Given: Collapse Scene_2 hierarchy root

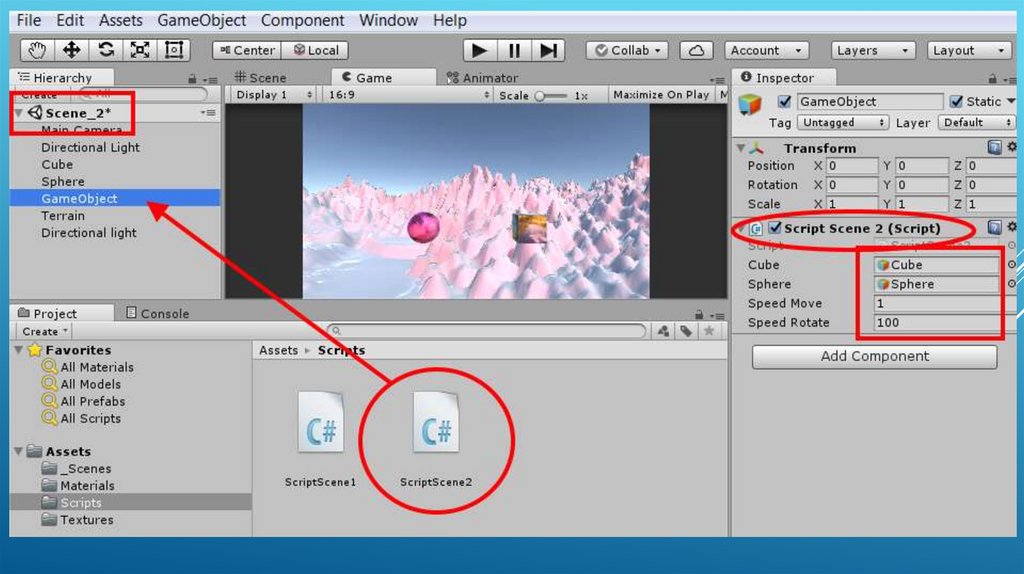Looking at the screenshot, I should (x=20, y=113).
